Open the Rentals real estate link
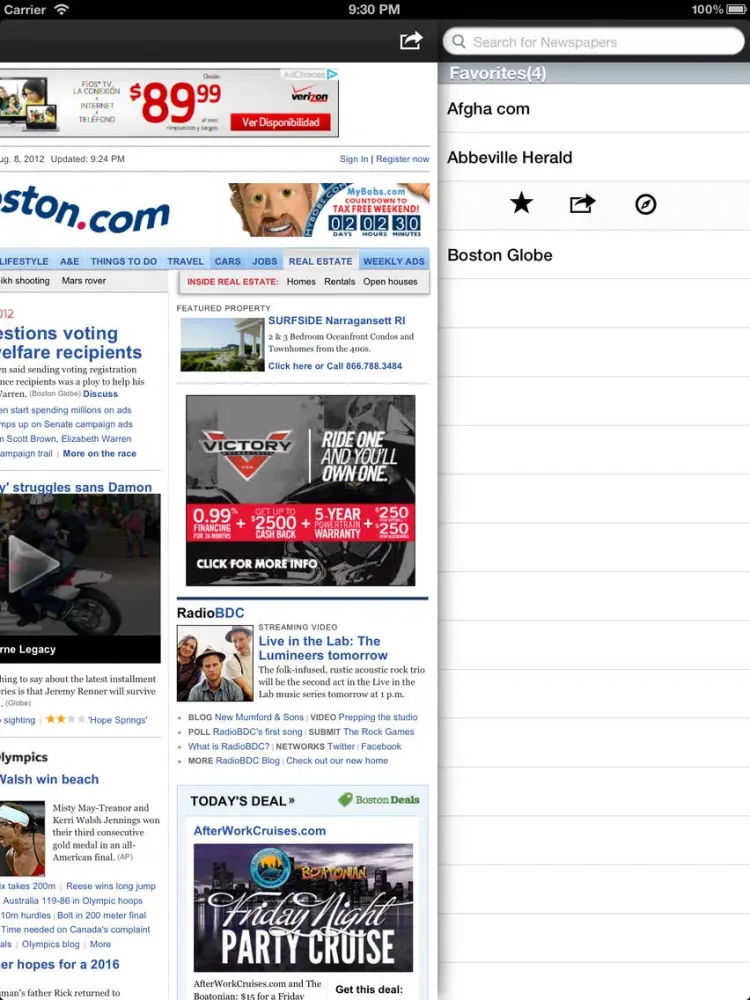 (x=339, y=281)
